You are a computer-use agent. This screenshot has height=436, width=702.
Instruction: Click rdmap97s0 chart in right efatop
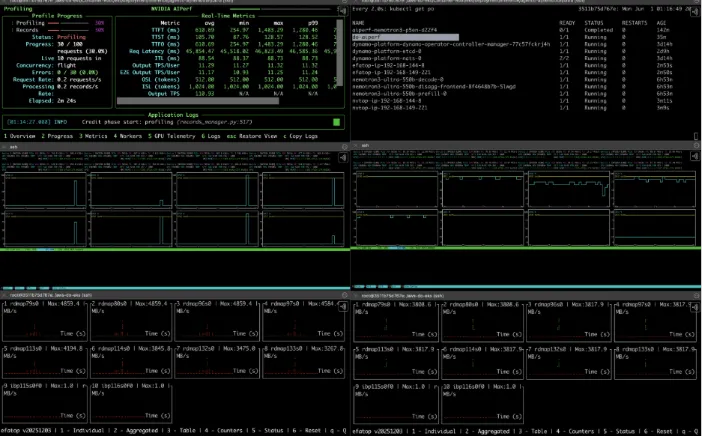(655, 322)
